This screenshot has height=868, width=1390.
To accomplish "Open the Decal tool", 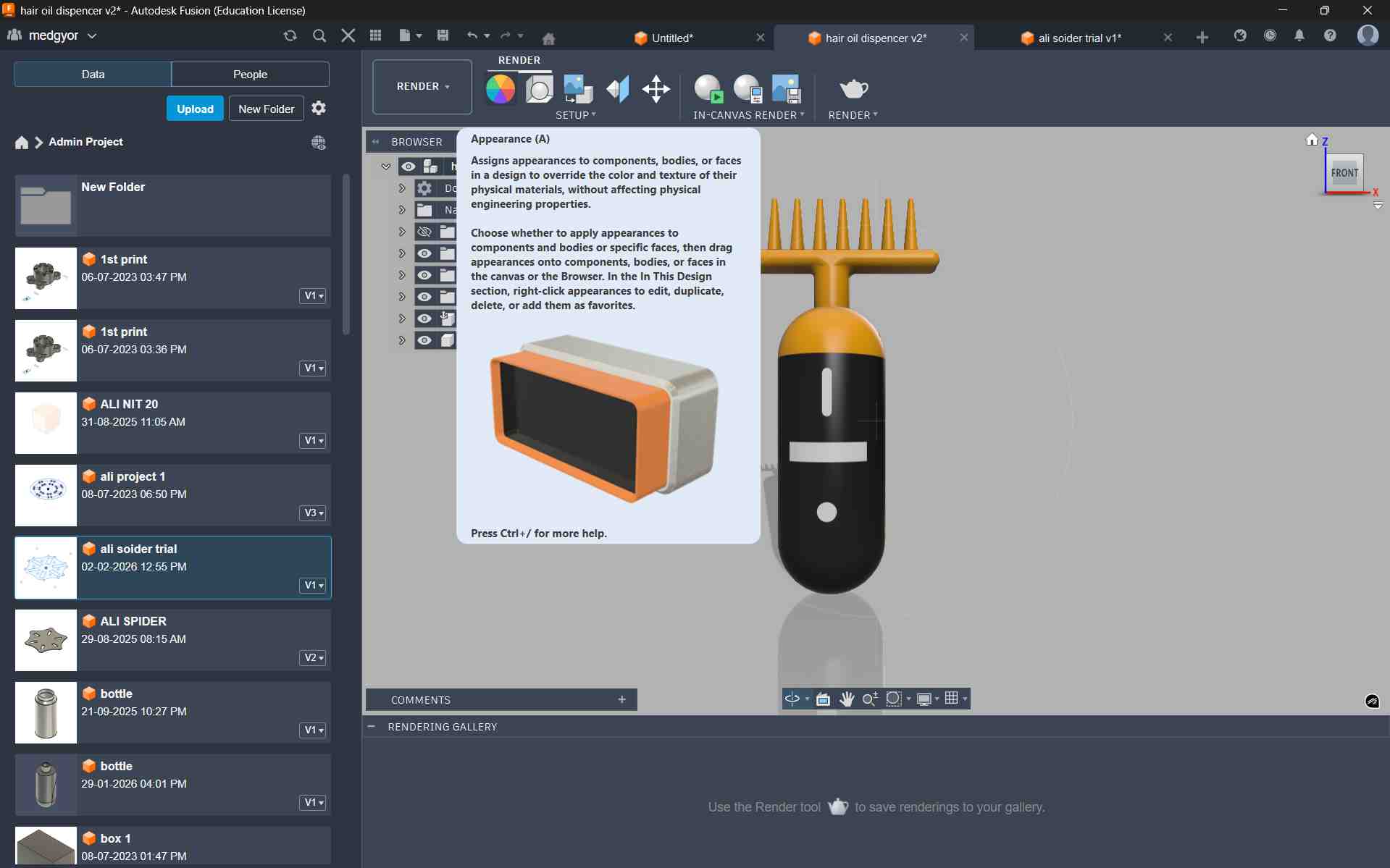I will [x=578, y=89].
